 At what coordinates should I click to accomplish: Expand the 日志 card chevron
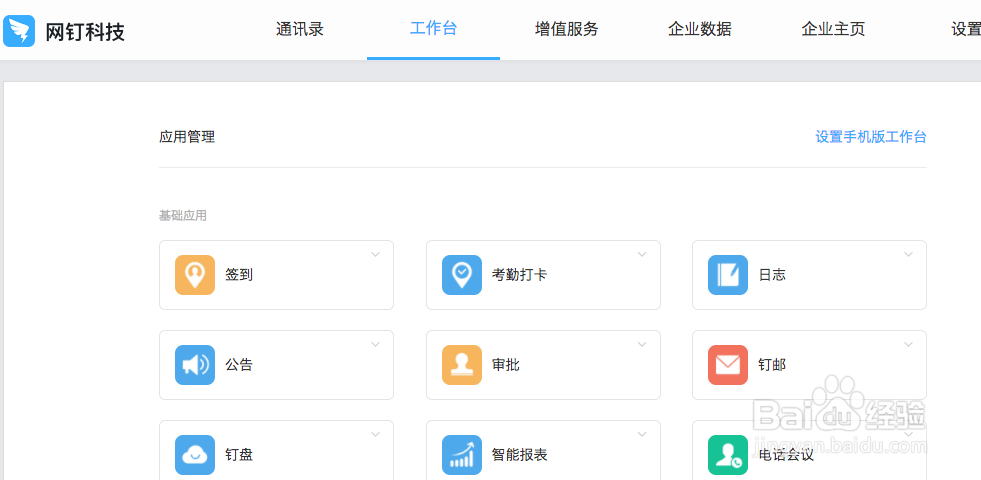click(x=908, y=254)
